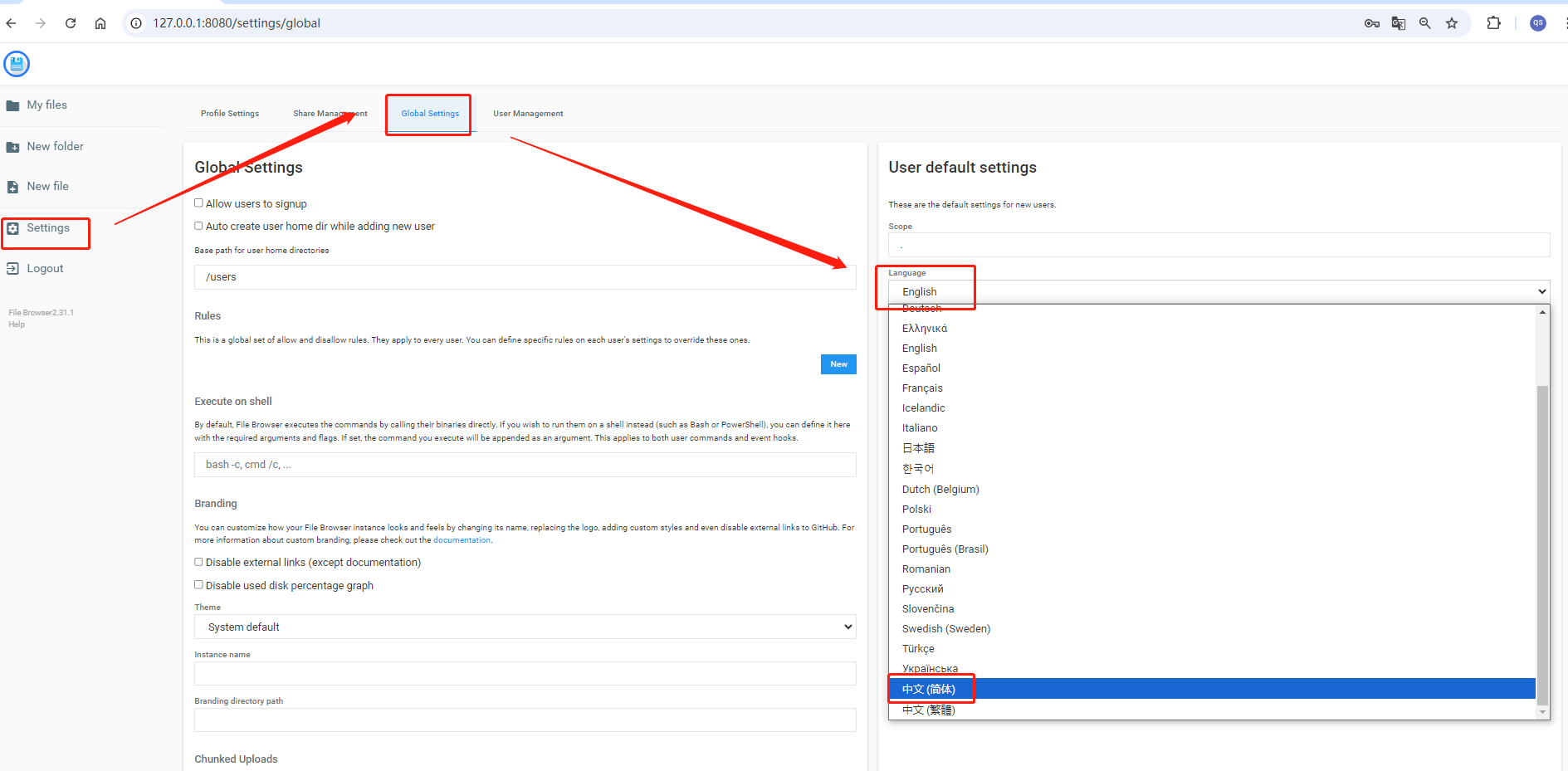Click the File Browser logo icon
The width and height of the screenshot is (1568, 771).
17,64
